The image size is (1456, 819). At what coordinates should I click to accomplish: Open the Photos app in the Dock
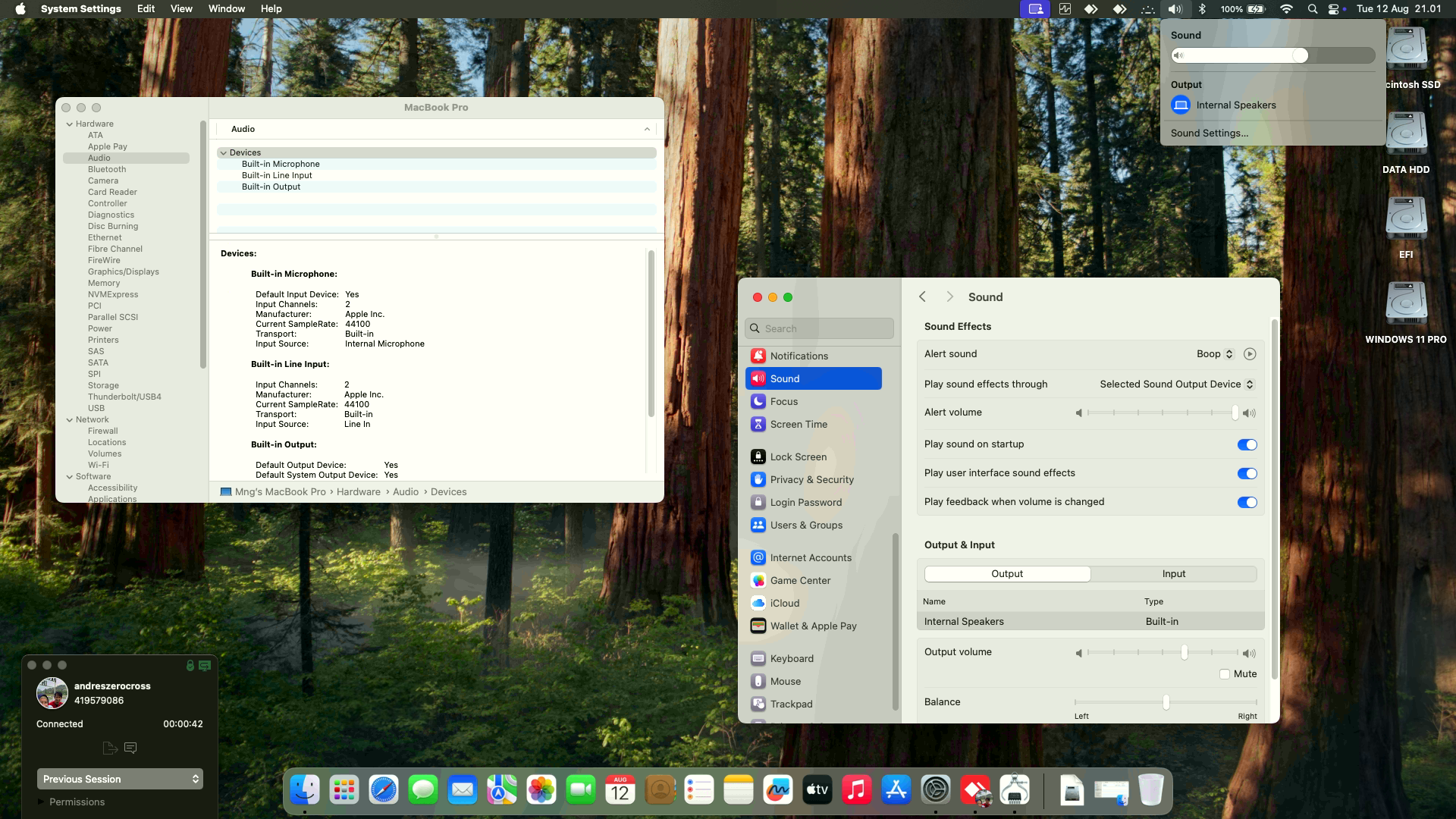click(x=541, y=790)
